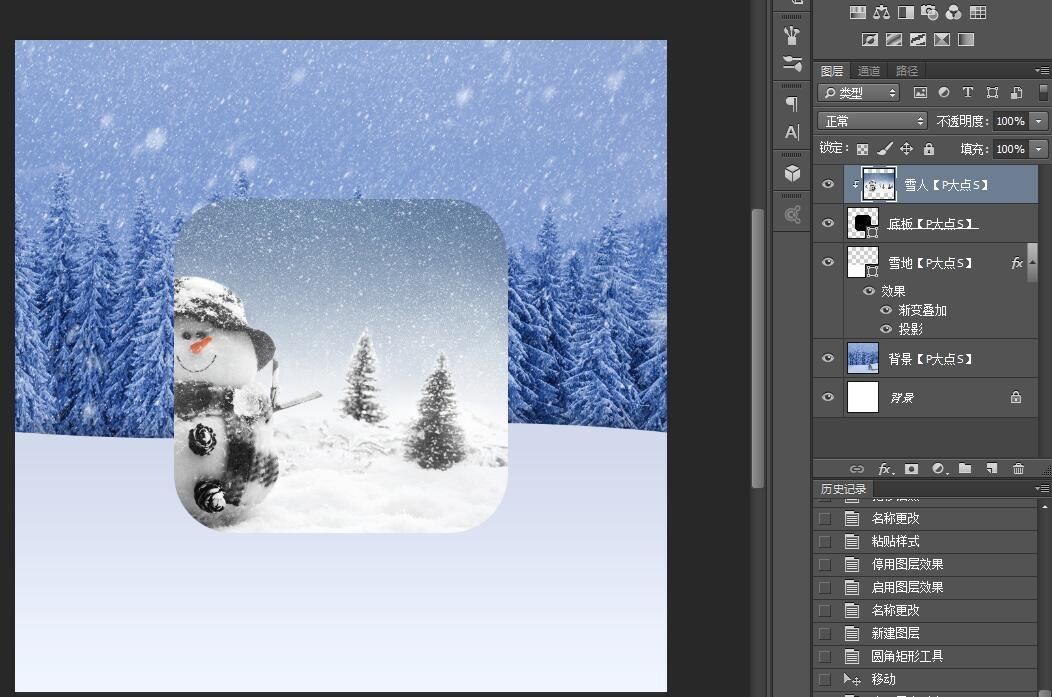Select the 粘贴样式 history state

click(x=895, y=541)
